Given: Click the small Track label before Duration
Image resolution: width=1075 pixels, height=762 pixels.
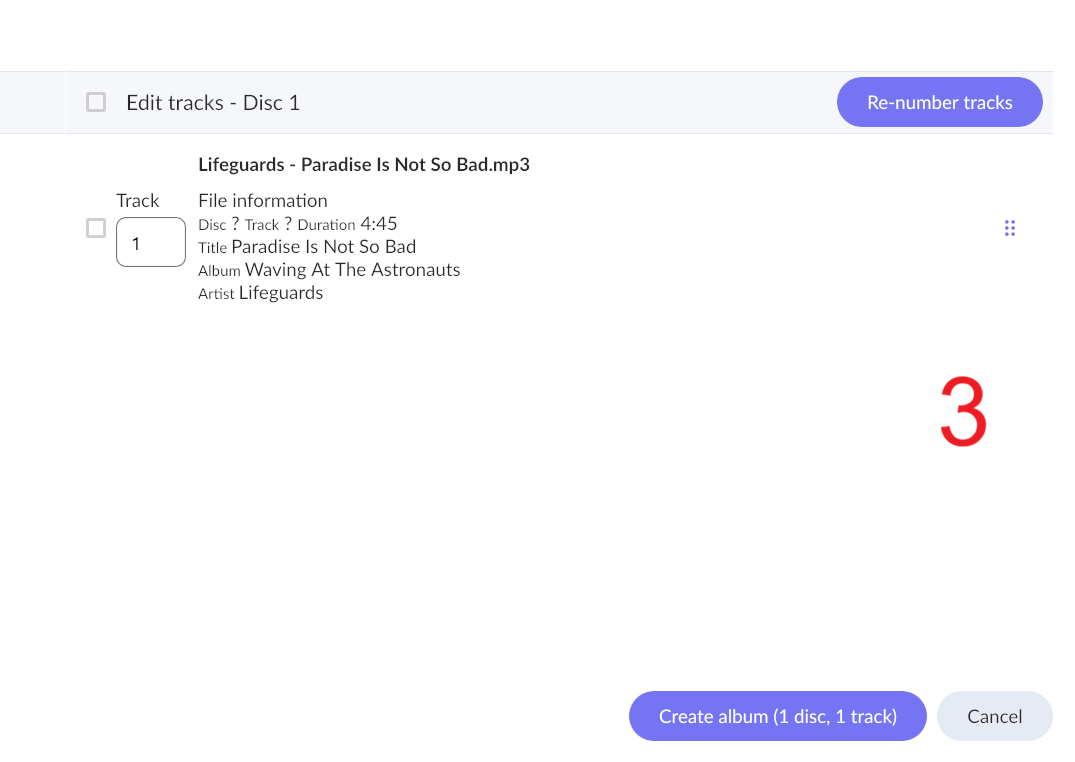Looking at the screenshot, I should coord(262,225).
